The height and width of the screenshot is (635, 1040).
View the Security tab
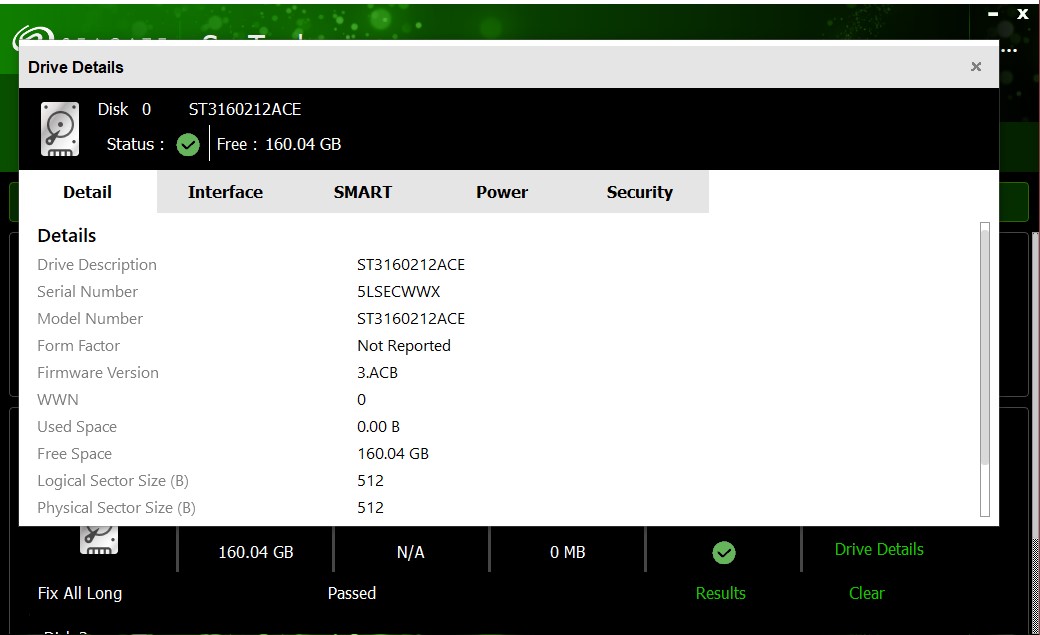639,192
